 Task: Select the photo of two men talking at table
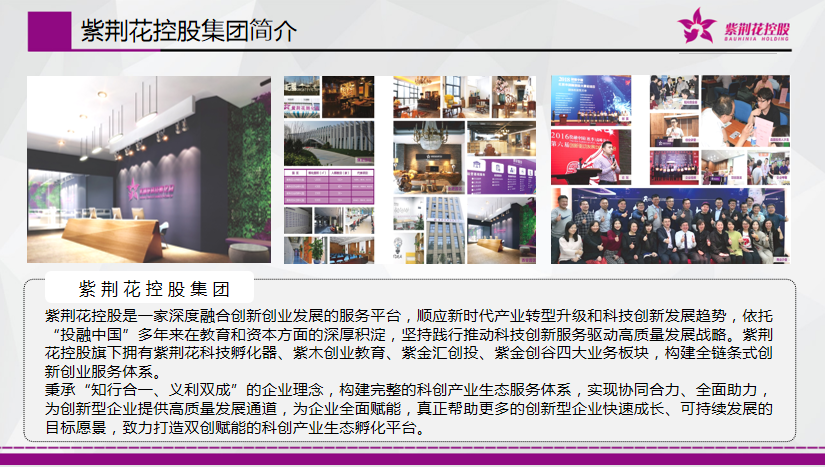(x=746, y=111)
